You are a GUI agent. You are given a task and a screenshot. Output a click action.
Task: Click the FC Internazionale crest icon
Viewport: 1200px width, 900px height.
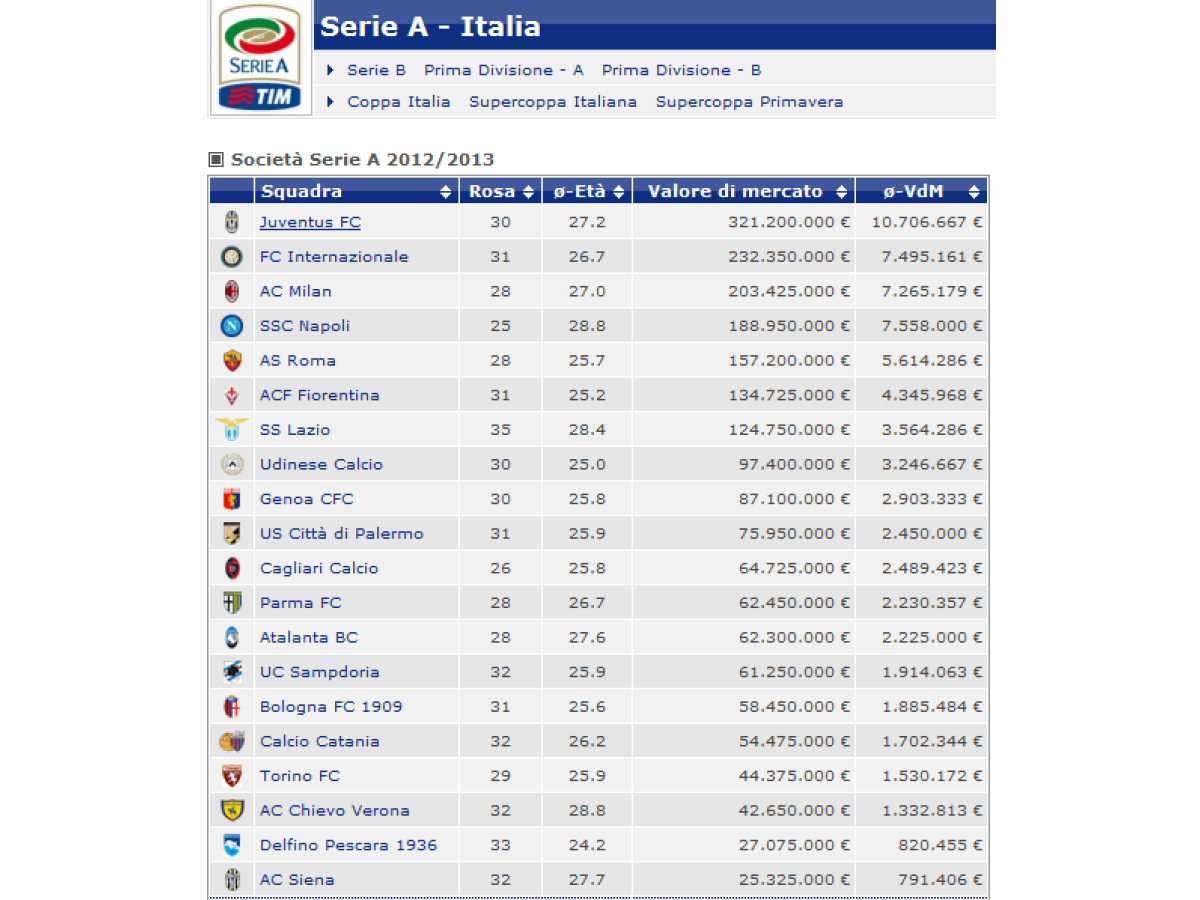(232, 257)
